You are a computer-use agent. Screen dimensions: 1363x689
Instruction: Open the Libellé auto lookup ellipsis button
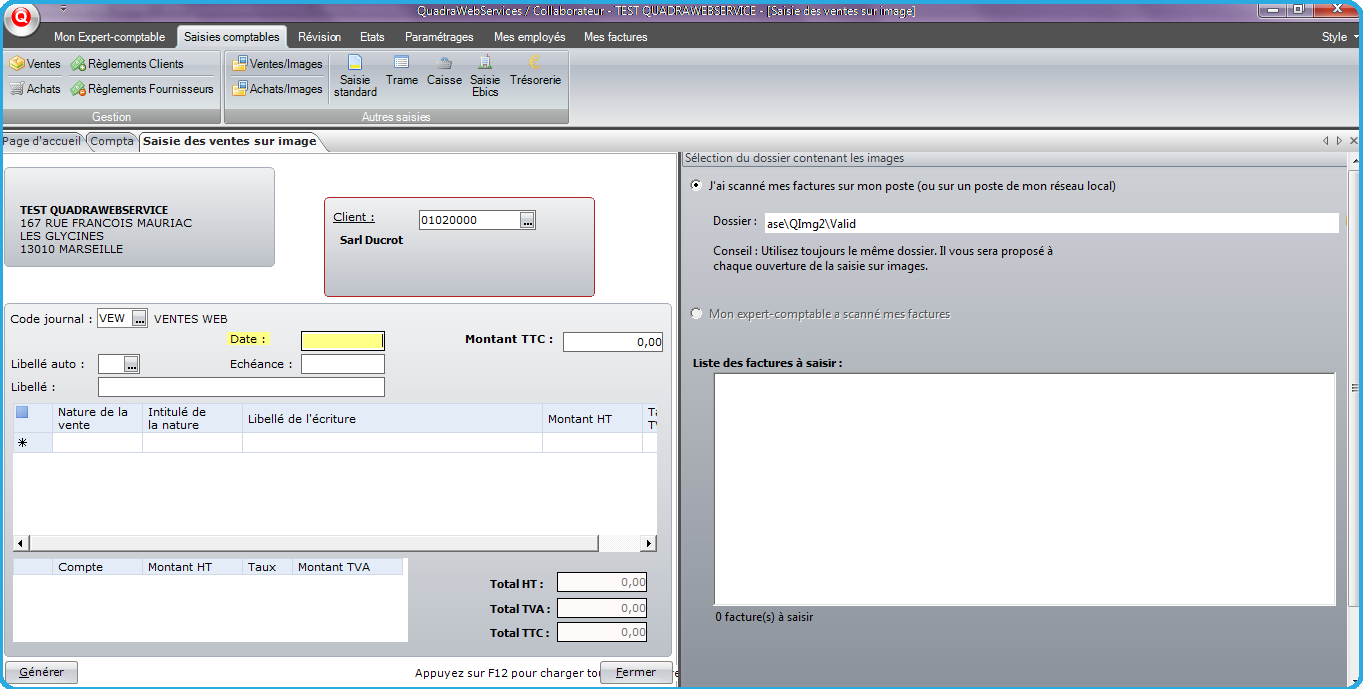click(131, 364)
